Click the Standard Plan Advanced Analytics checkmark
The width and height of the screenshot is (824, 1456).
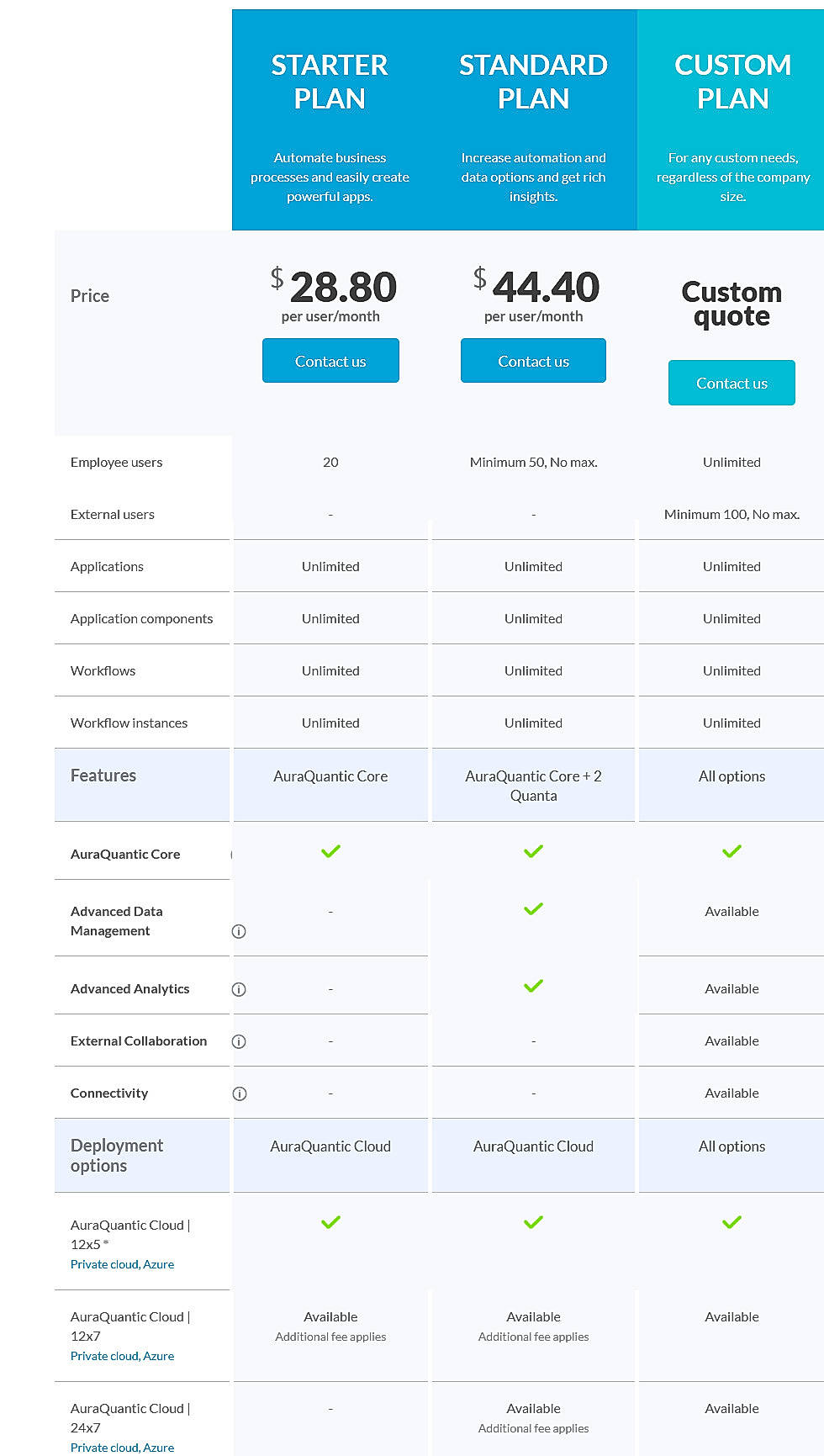tap(533, 986)
